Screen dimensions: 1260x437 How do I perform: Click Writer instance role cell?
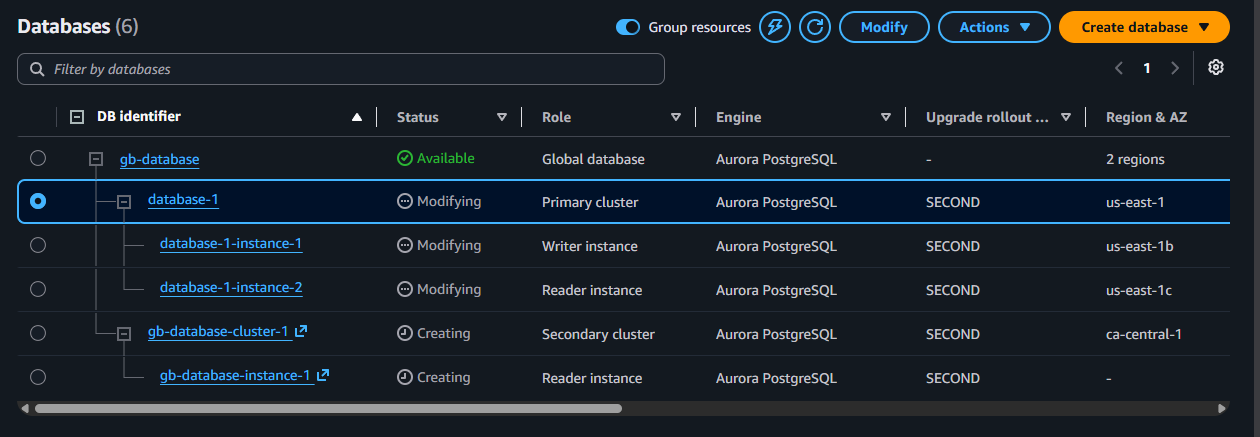pyautogui.click(x=590, y=246)
